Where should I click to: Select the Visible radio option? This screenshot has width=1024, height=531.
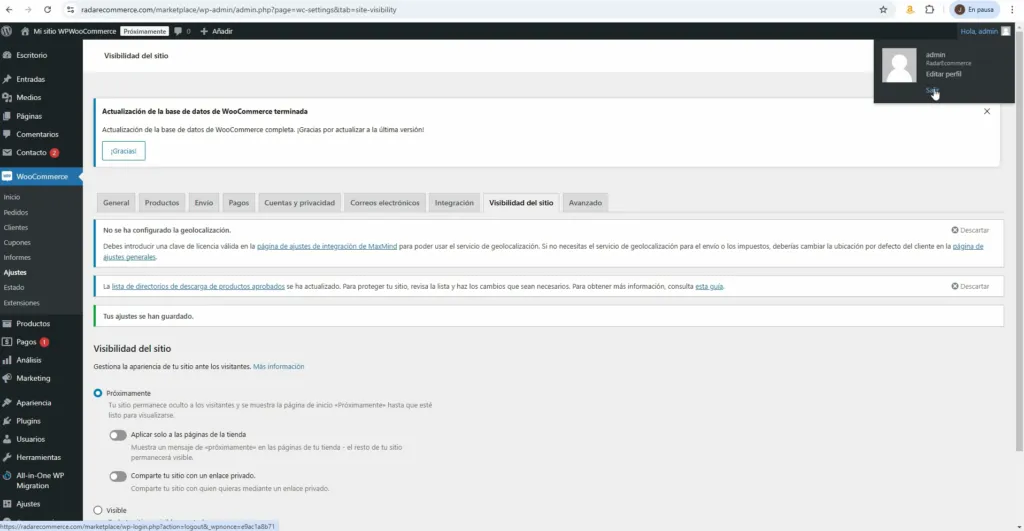(98, 510)
